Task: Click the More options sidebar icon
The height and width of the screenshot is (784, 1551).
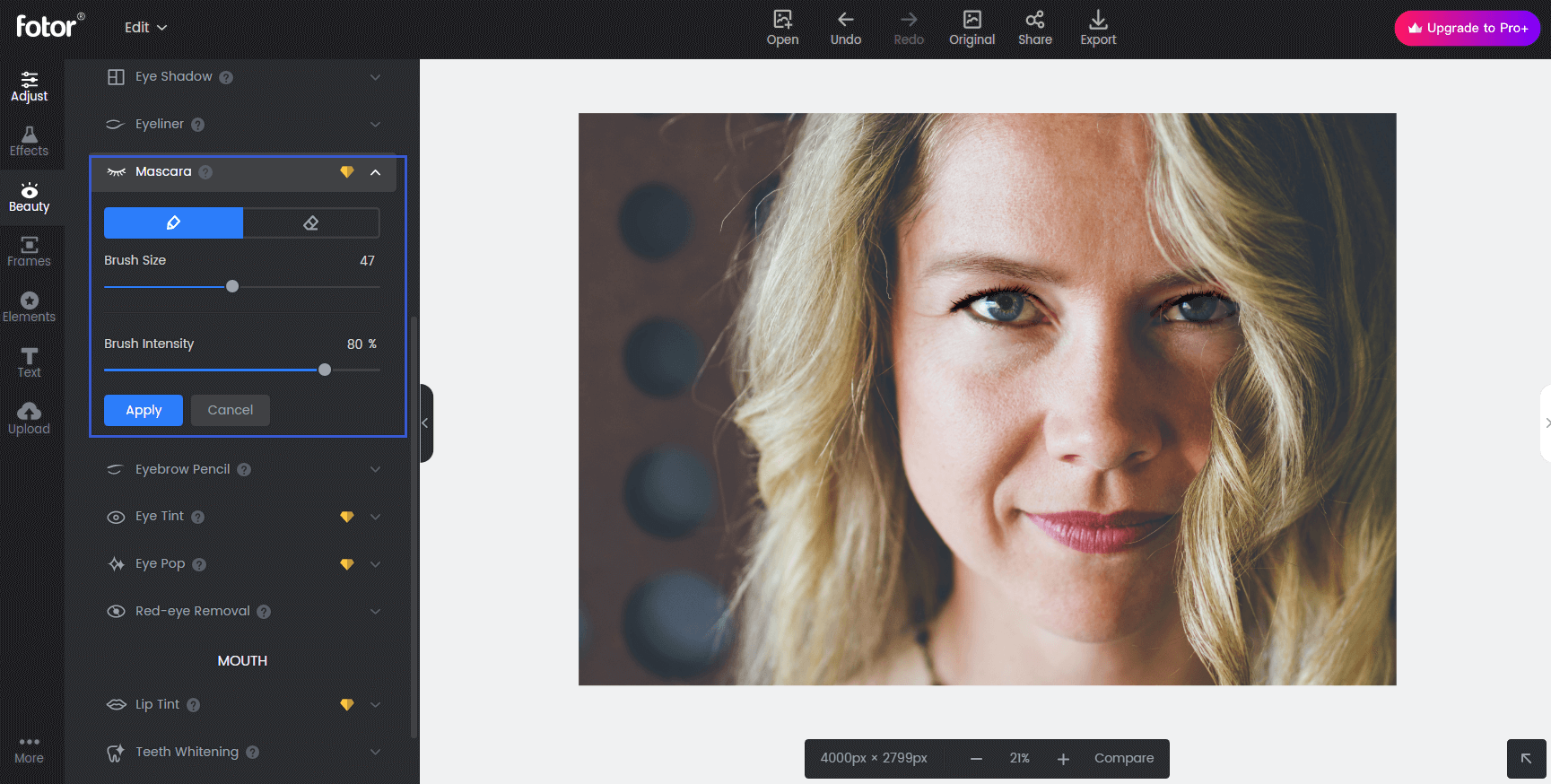Action: pos(29,750)
